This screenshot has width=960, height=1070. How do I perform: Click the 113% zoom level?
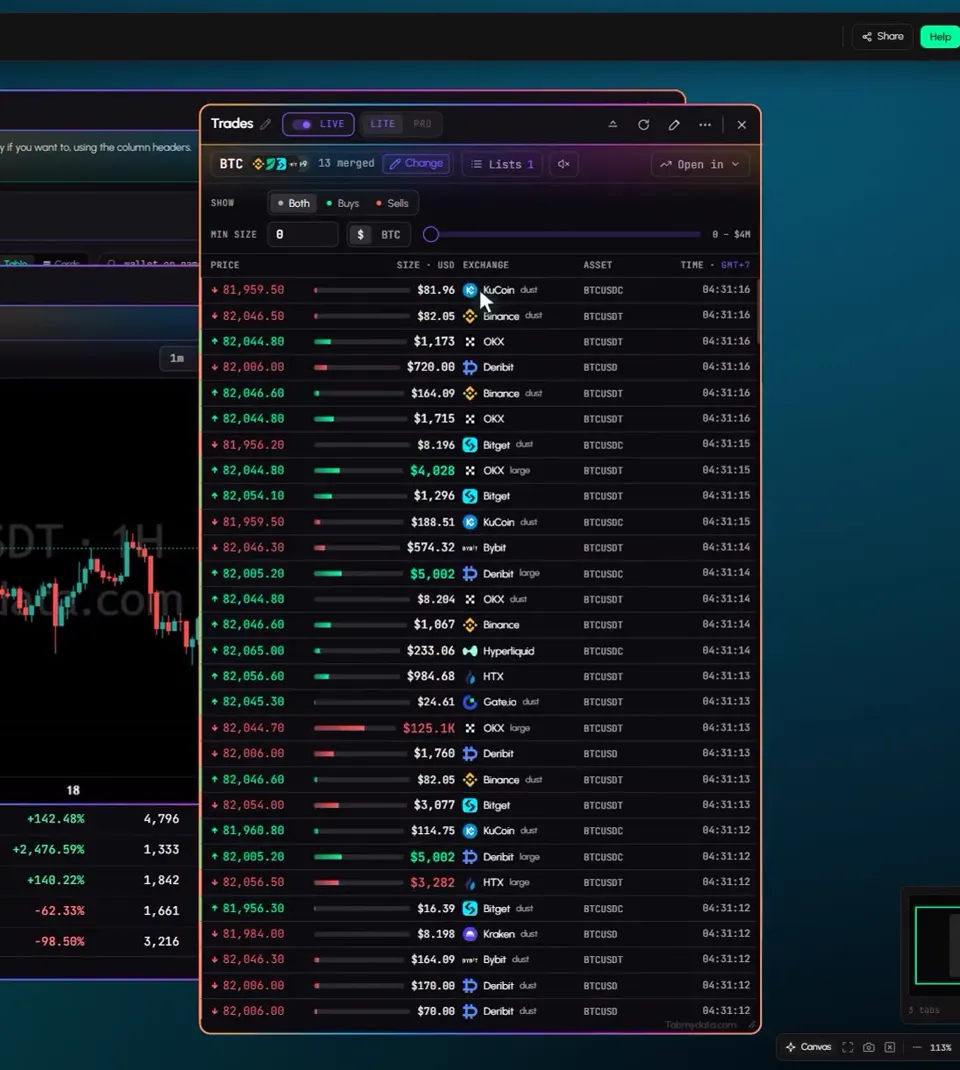coord(940,1047)
